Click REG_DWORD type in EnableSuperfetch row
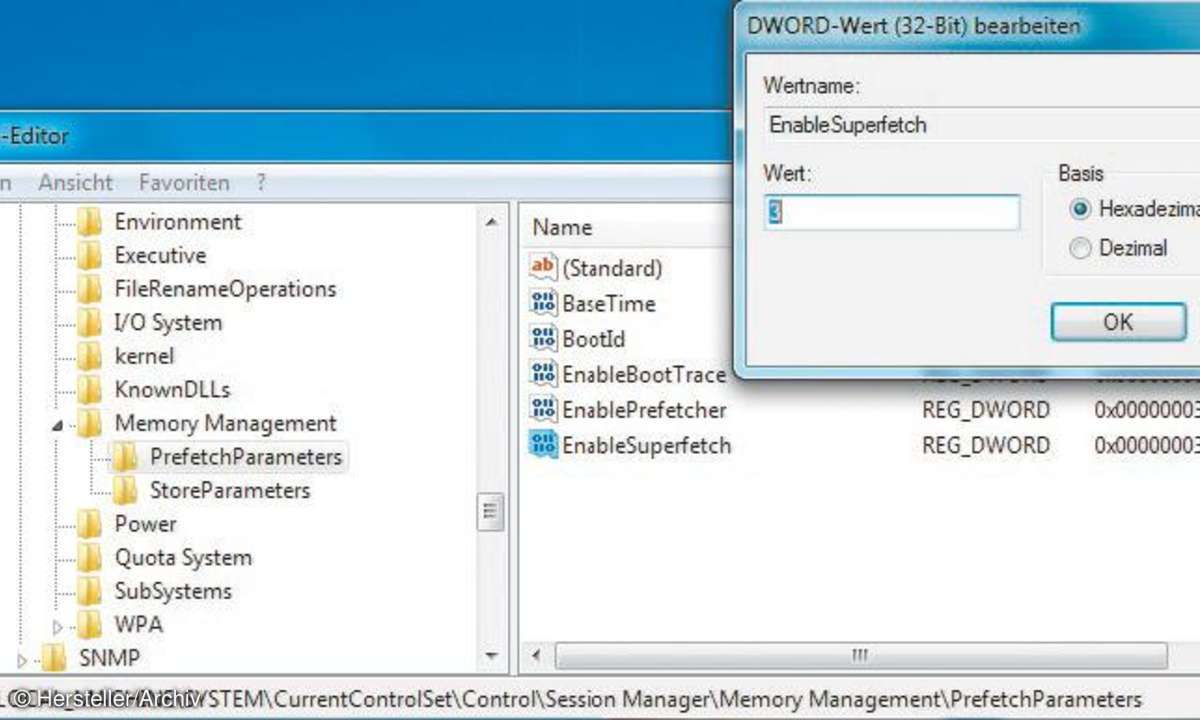This screenshot has width=1200, height=720. pyautogui.click(x=986, y=445)
